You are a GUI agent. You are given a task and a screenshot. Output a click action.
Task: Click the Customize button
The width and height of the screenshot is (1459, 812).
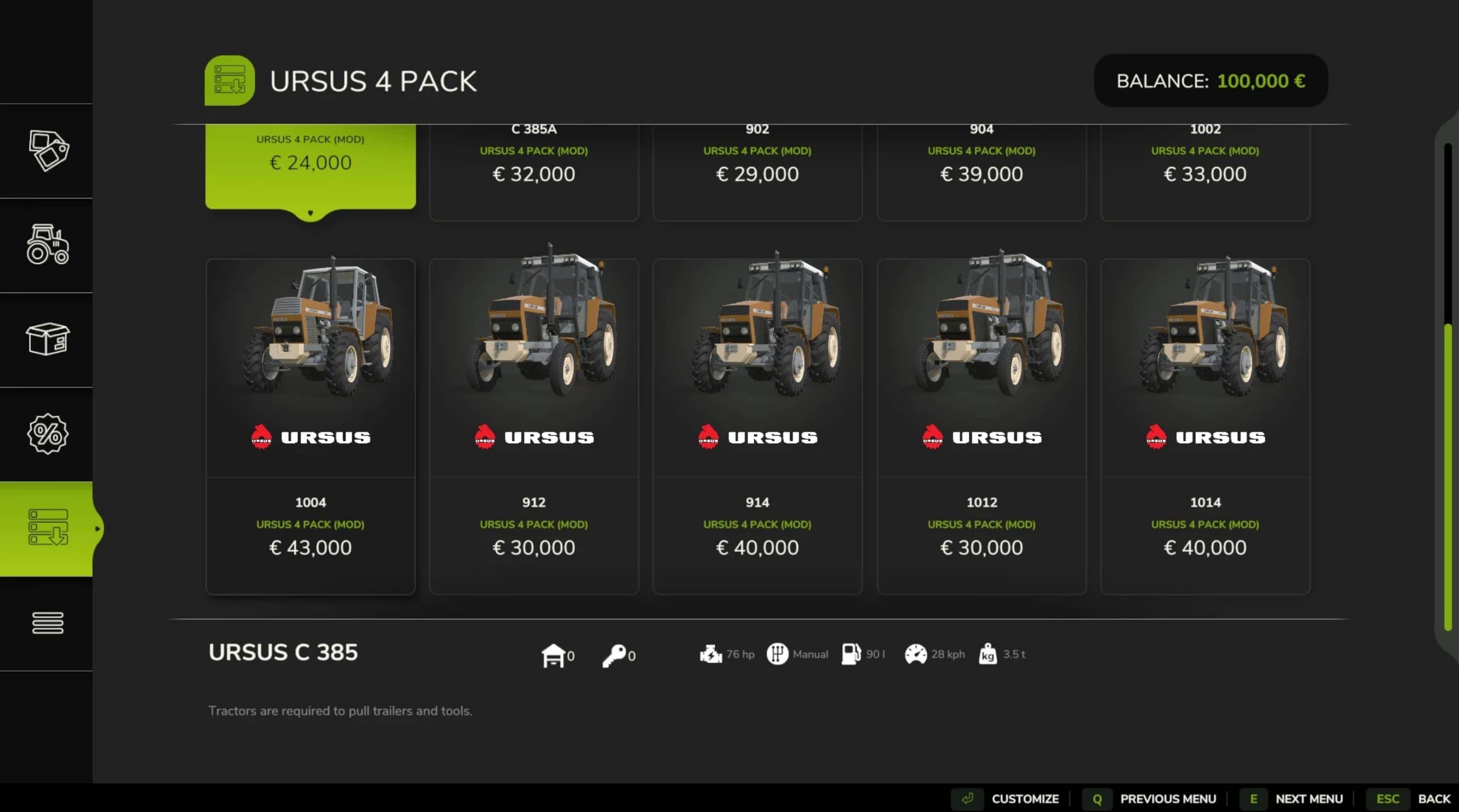(x=1006, y=798)
